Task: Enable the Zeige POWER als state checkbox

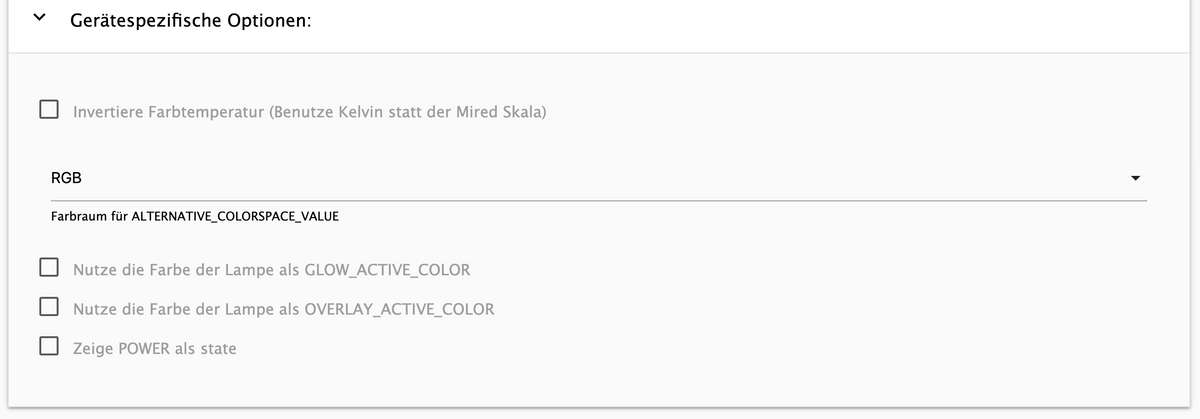Action: pyautogui.click(x=48, y=348)
